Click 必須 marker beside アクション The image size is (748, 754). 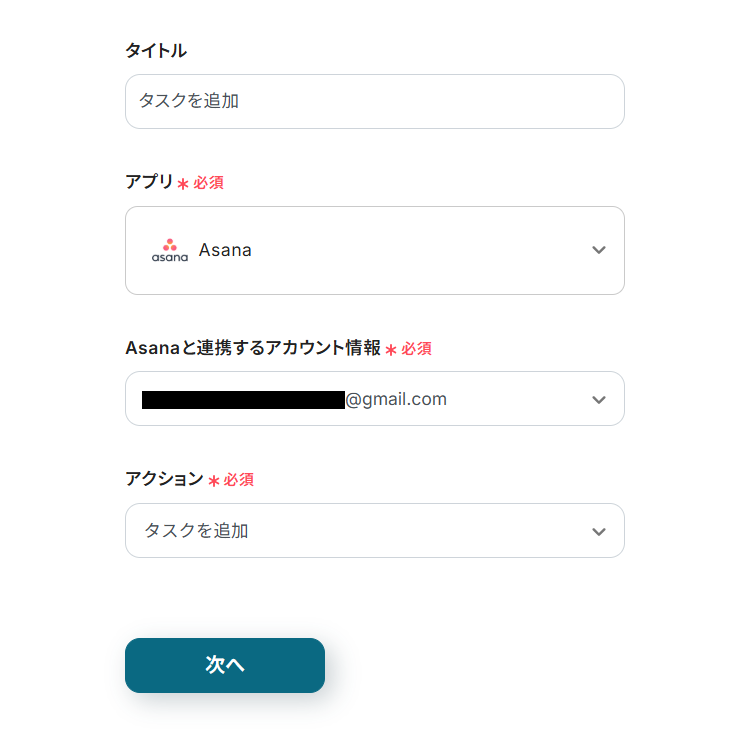239,480
